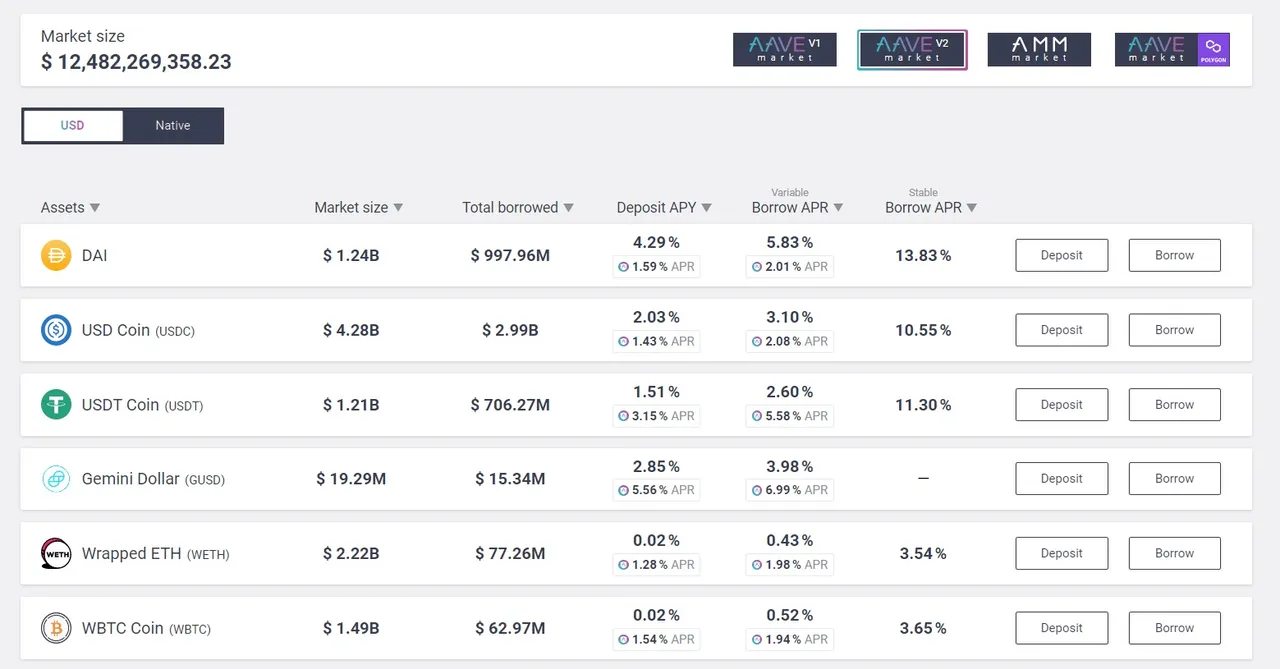Click DAI deposit APY 4.29 %
Screen dimensions: 1280x669
tap(656, 242)
